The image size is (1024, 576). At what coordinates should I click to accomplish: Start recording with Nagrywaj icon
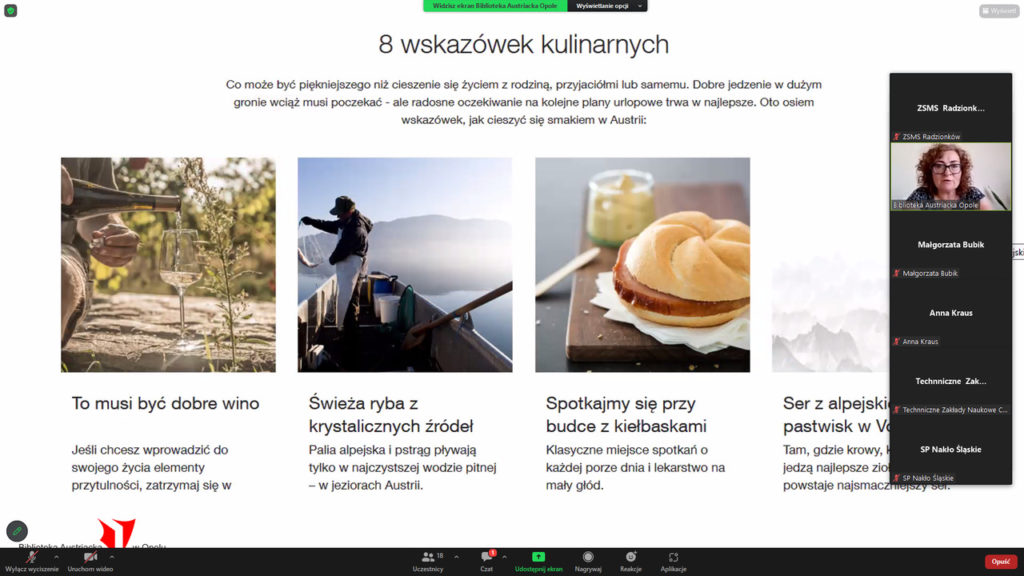tap(588, 560)
